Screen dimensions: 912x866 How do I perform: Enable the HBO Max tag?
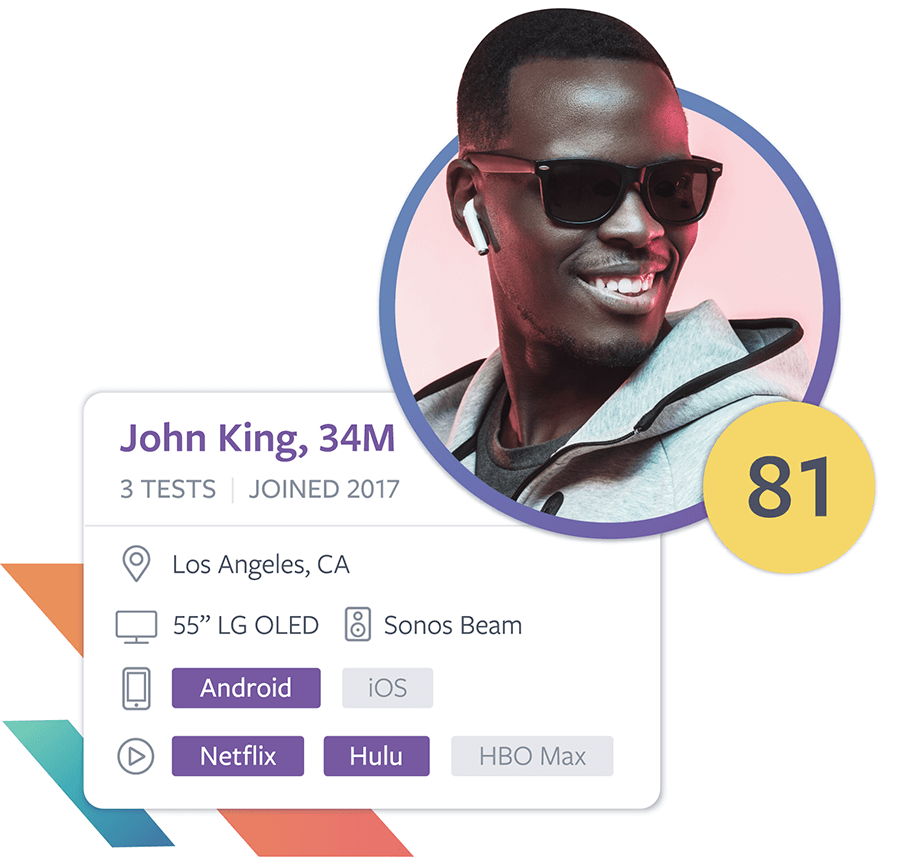[532, 756]
